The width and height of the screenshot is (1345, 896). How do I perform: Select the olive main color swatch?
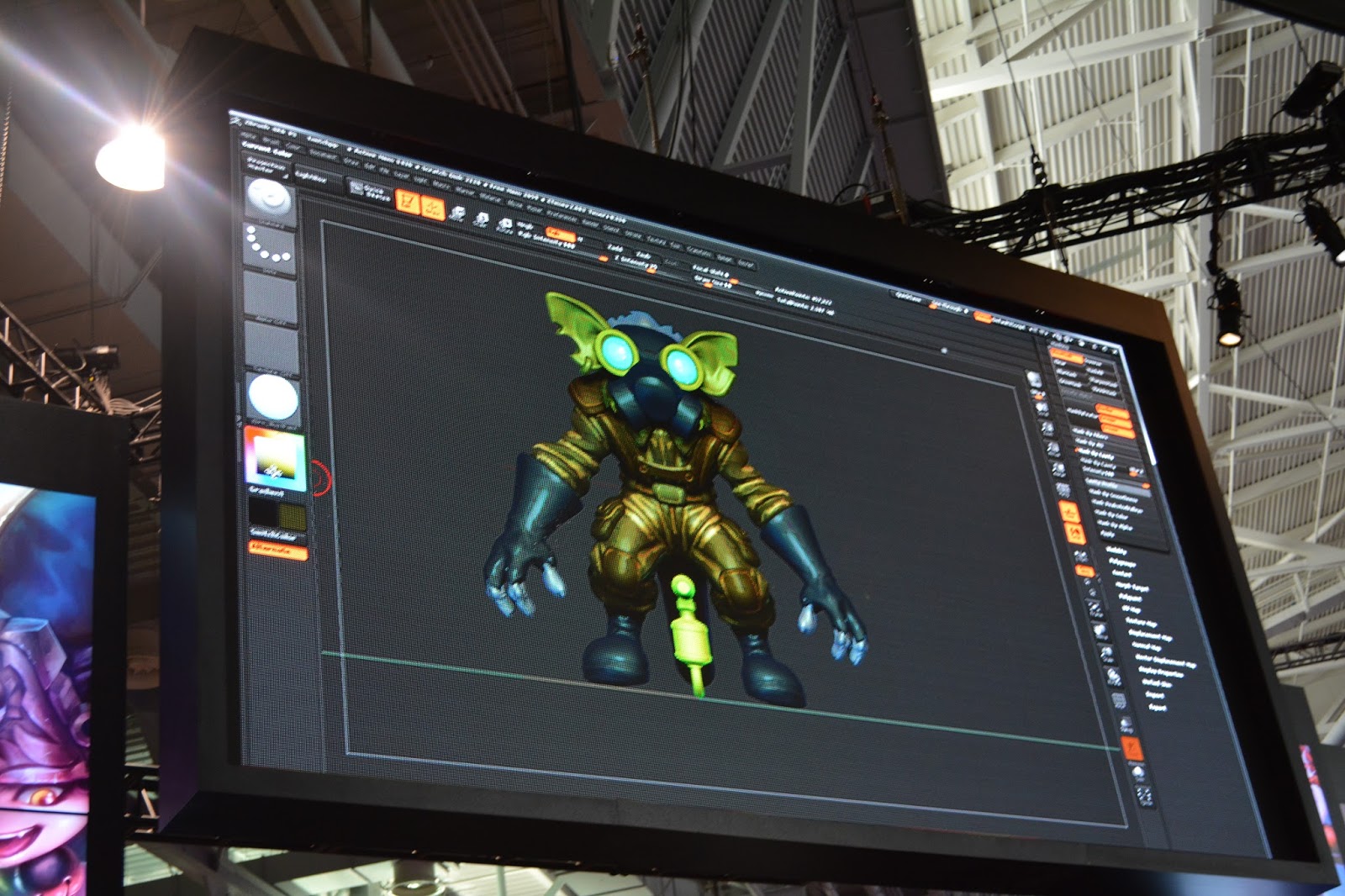pyautogui.click(x=292, y=518)
